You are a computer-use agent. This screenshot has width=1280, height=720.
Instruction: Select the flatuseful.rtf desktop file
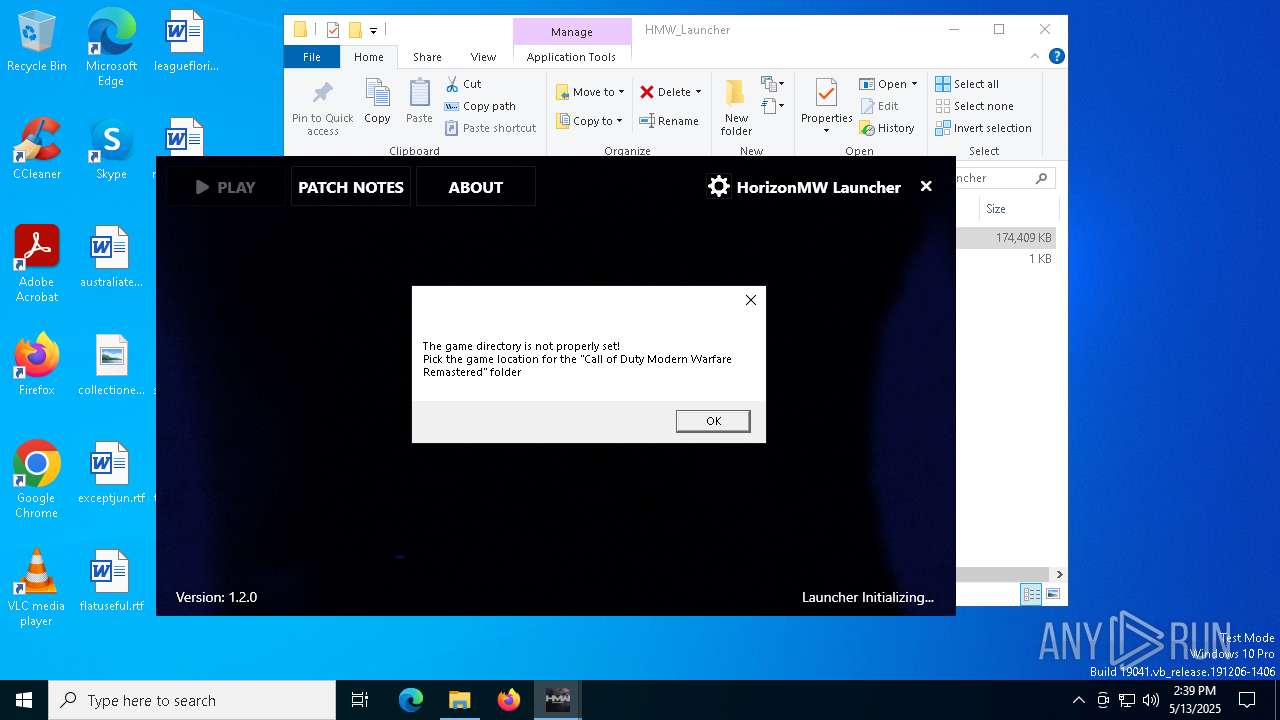(x=111, y=581)
